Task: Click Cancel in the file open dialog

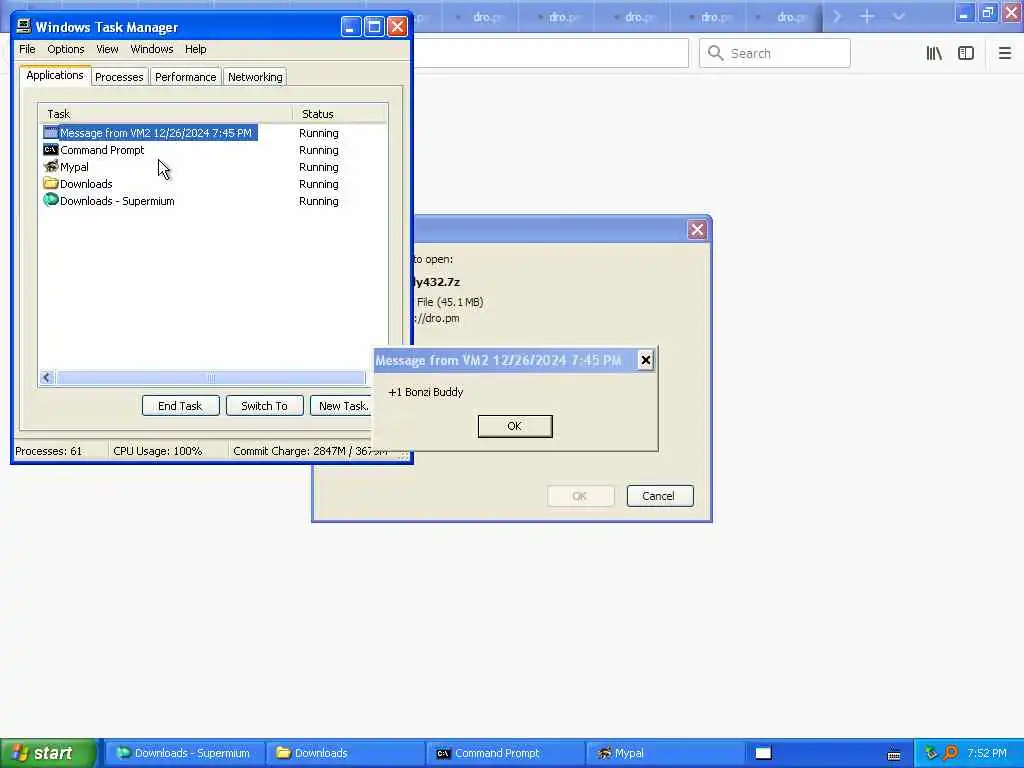Action: [x=660, y=496]
